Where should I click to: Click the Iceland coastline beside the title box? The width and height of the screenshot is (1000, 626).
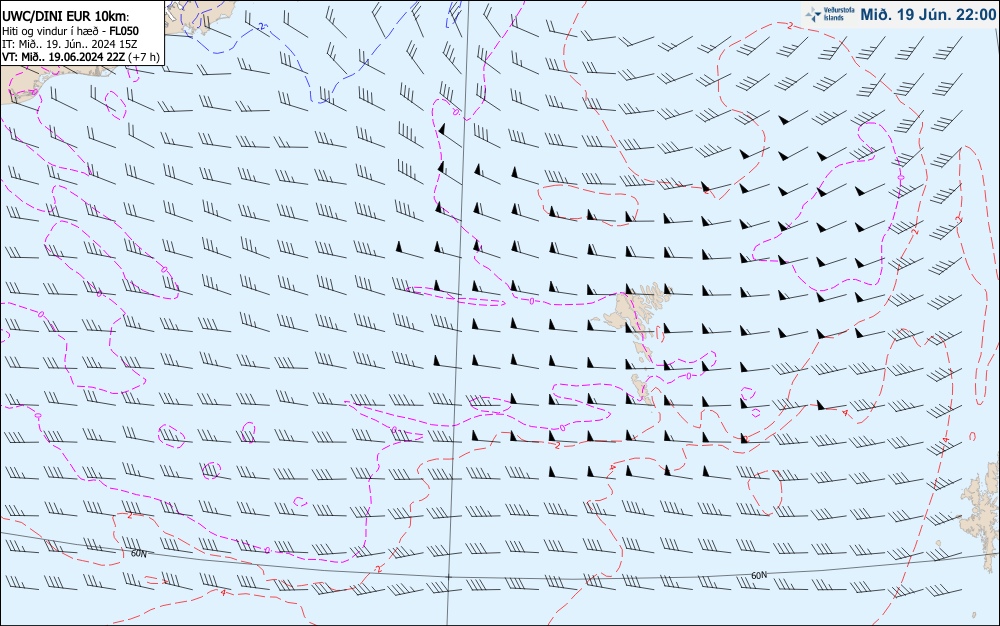coord(200,16)
